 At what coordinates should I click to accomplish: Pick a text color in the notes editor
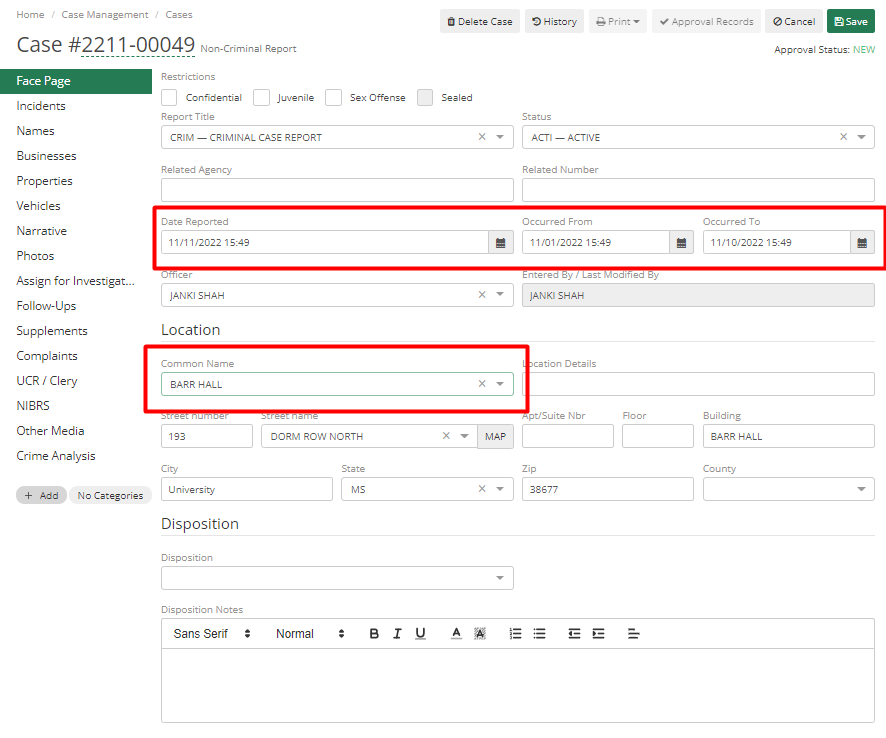coord(454,633)
